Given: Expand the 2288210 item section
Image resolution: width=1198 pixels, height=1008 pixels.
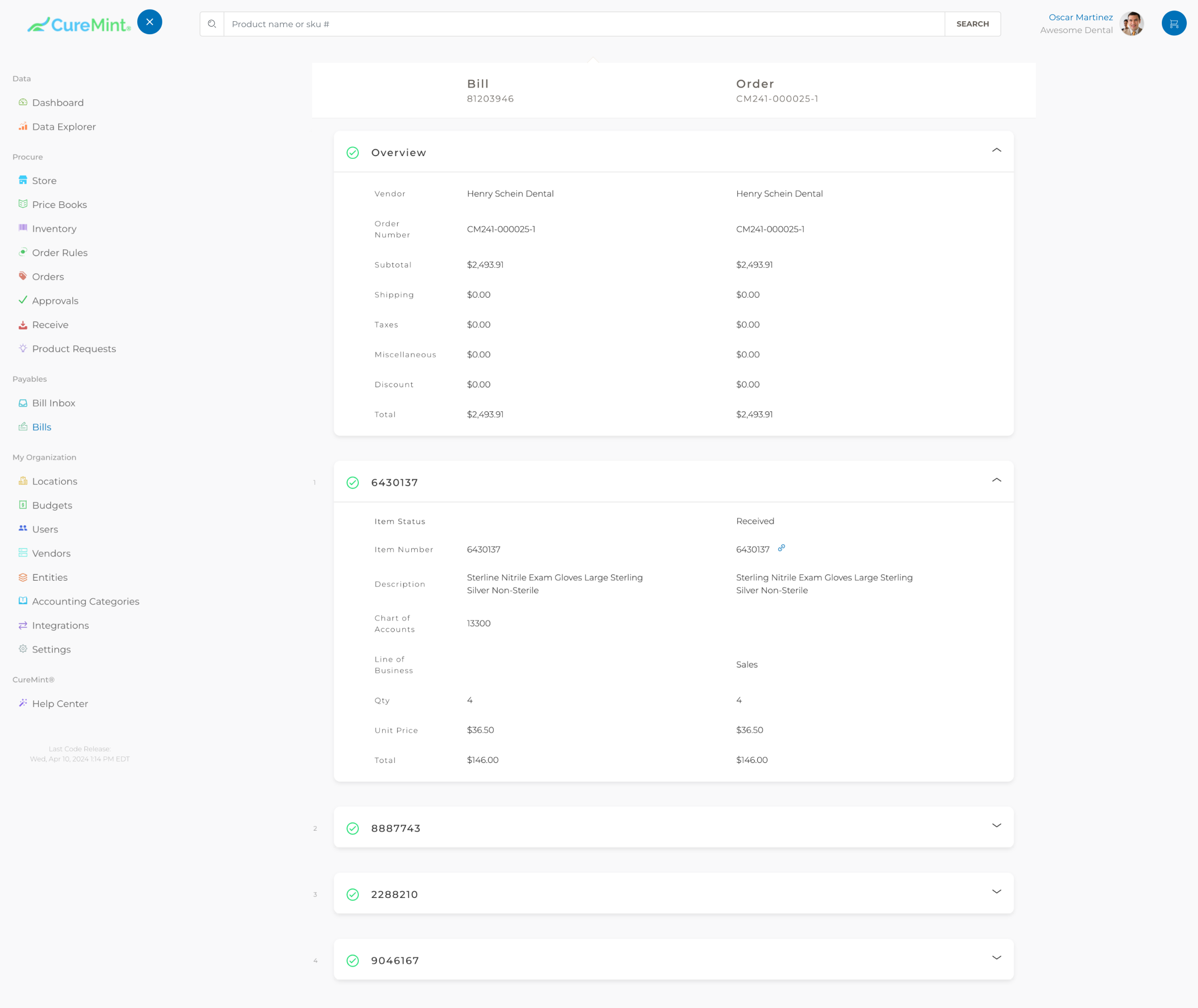Looking at the screenshot, I should pyautogui.click(x=996, y=892).
